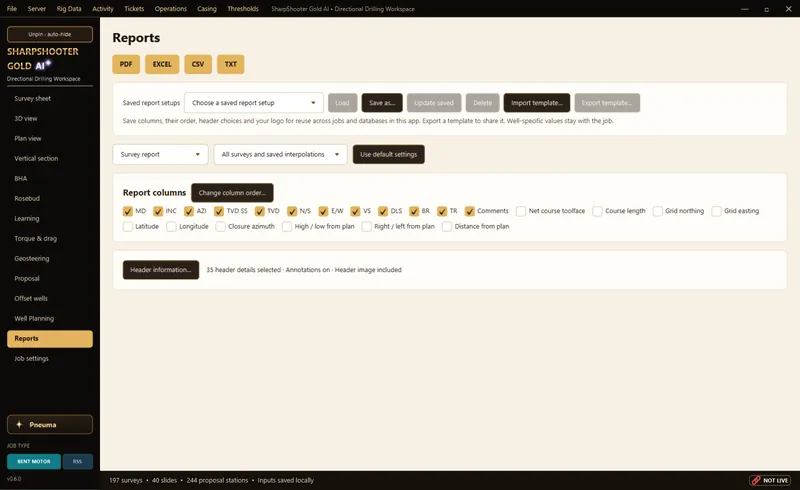
Task: Open the Rig Data menu
Action: click(69, 9)
